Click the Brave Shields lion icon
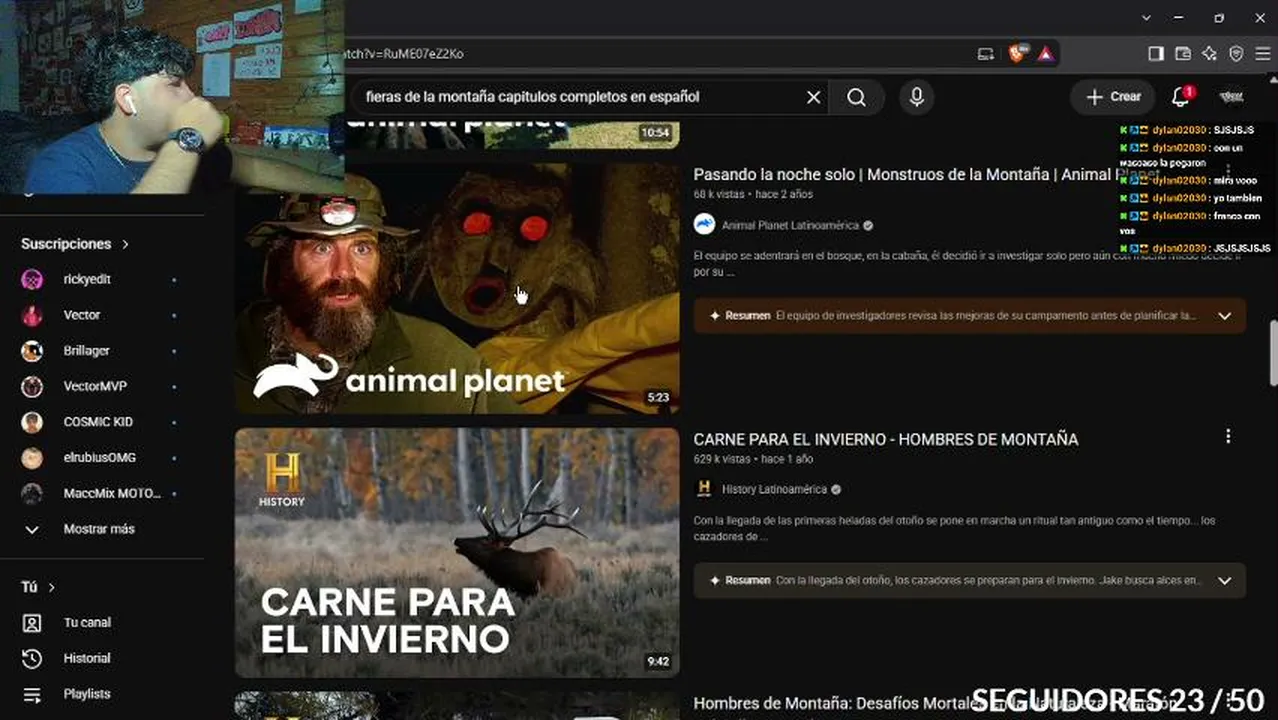This screenshot has height=720, width=1278. point(1017,54)
